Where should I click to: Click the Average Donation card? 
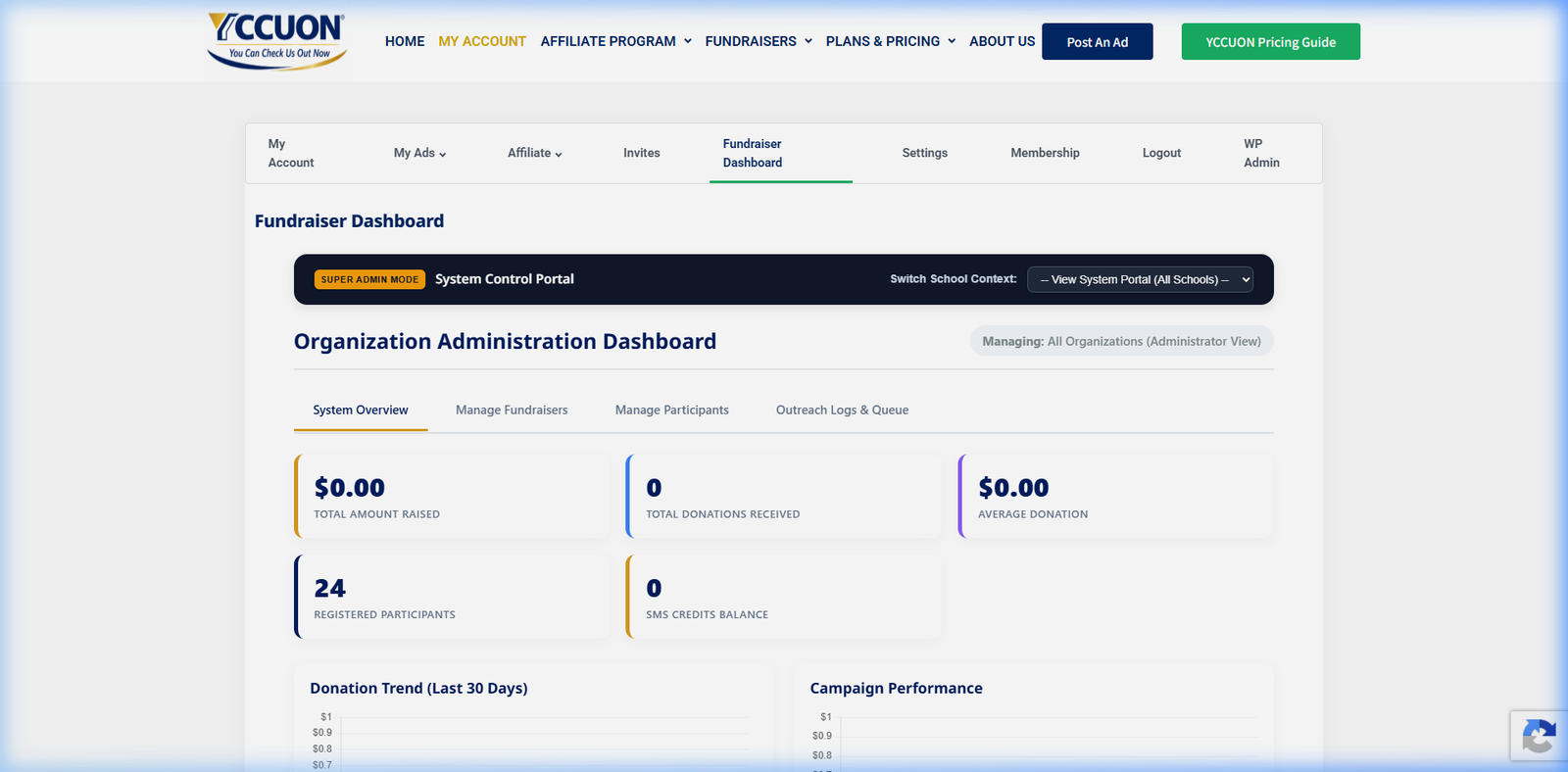point(1116,497)
